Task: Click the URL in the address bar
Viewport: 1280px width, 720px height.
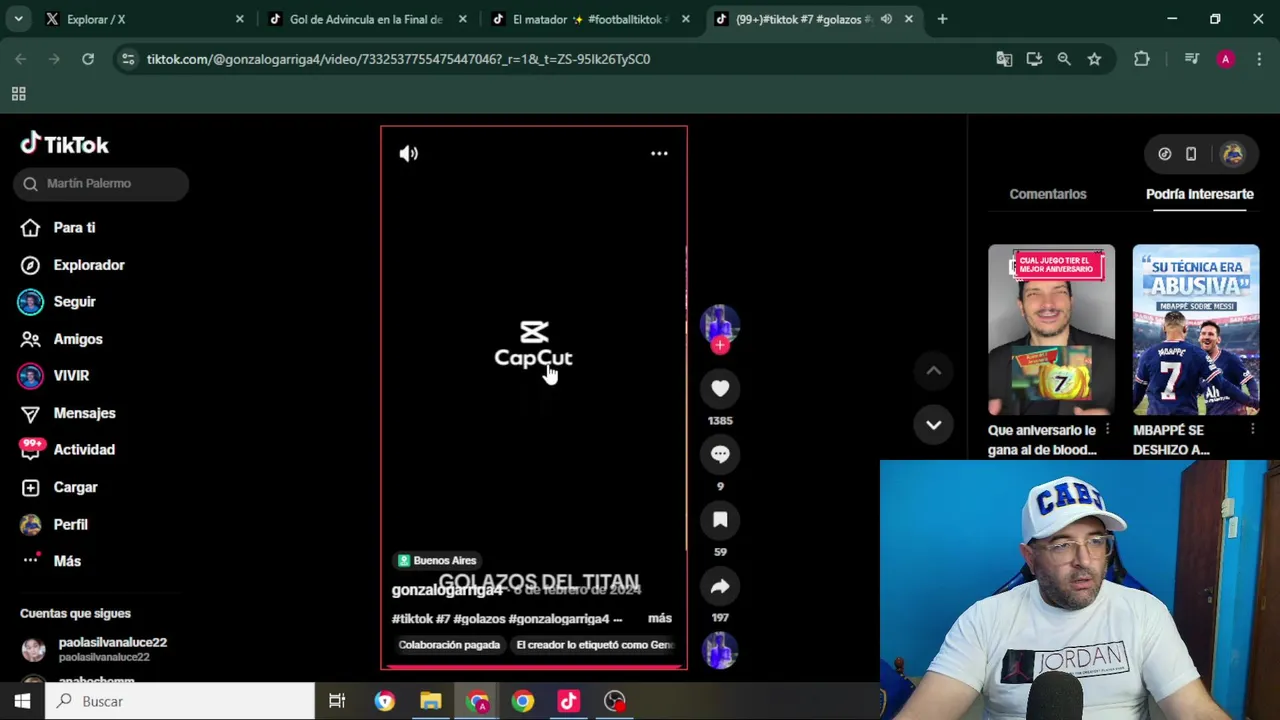Action: click(x=398, y=59)
